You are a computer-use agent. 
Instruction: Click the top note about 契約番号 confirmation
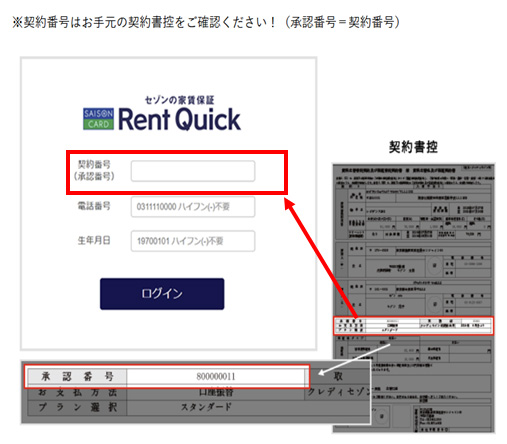(x=206, y=23)
